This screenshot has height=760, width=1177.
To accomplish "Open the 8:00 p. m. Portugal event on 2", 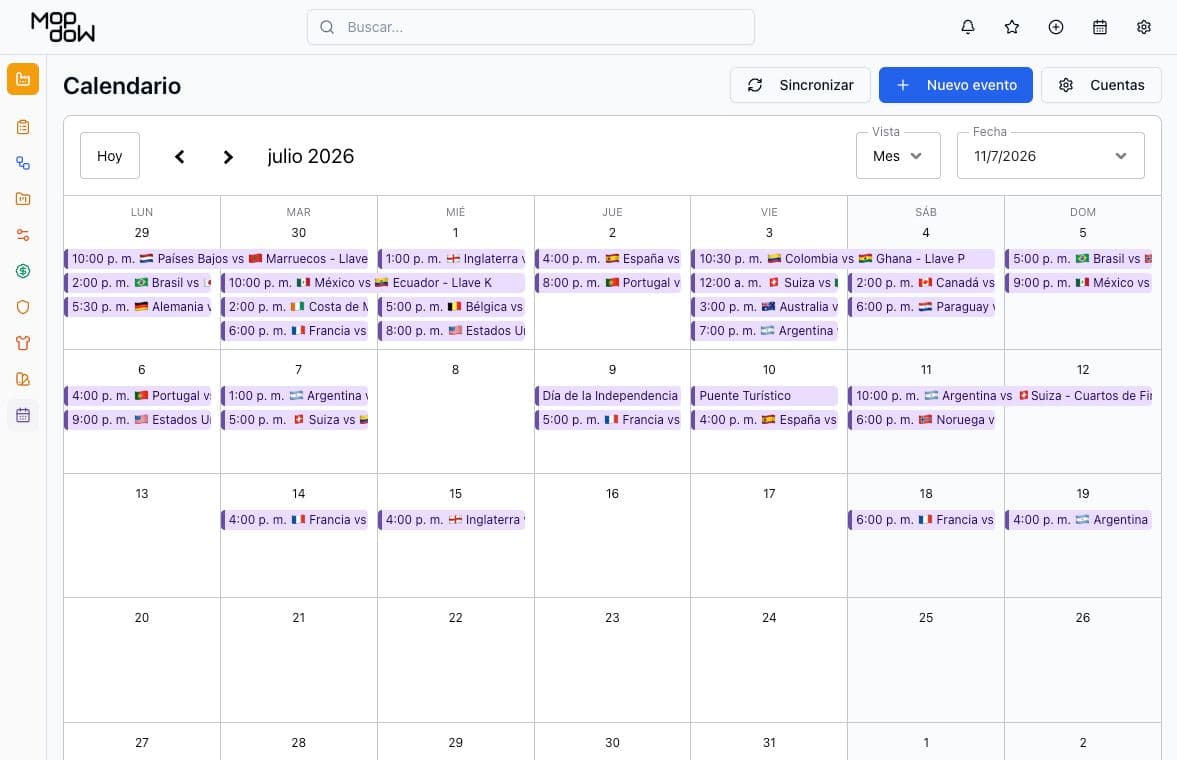I will point(608,282).
